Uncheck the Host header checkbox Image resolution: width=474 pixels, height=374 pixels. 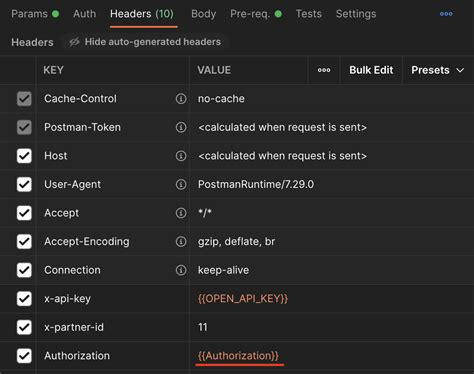coord(24,156)
